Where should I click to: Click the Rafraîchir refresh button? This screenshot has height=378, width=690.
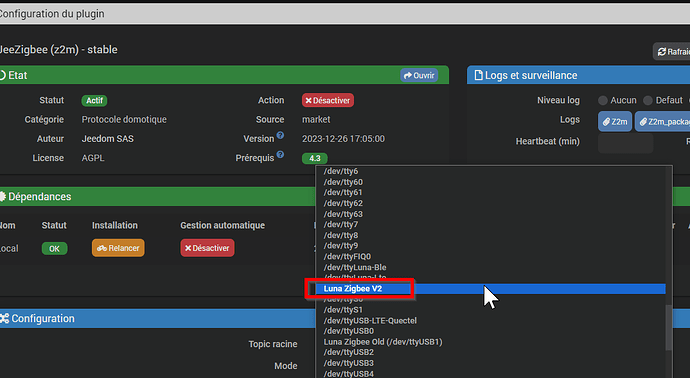(672, 51)
